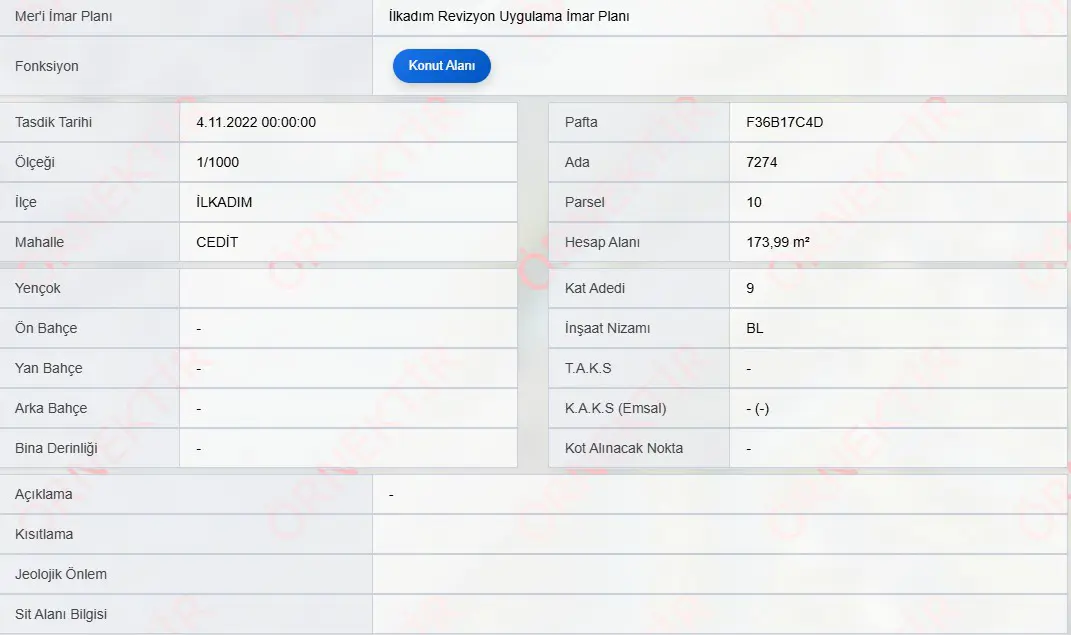The image size is (1071, 635).
Task: Click the Kısıtlama label
Action: click(x=44, y=534)
